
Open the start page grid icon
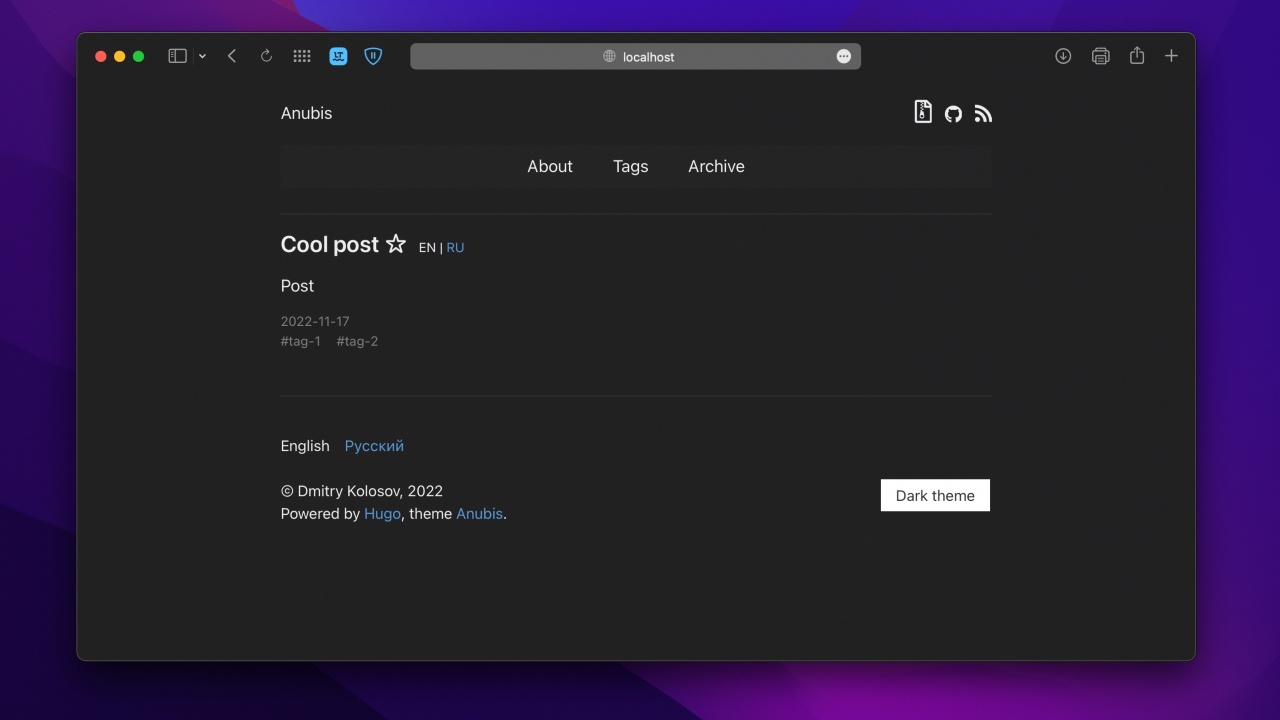coord(302,56)
